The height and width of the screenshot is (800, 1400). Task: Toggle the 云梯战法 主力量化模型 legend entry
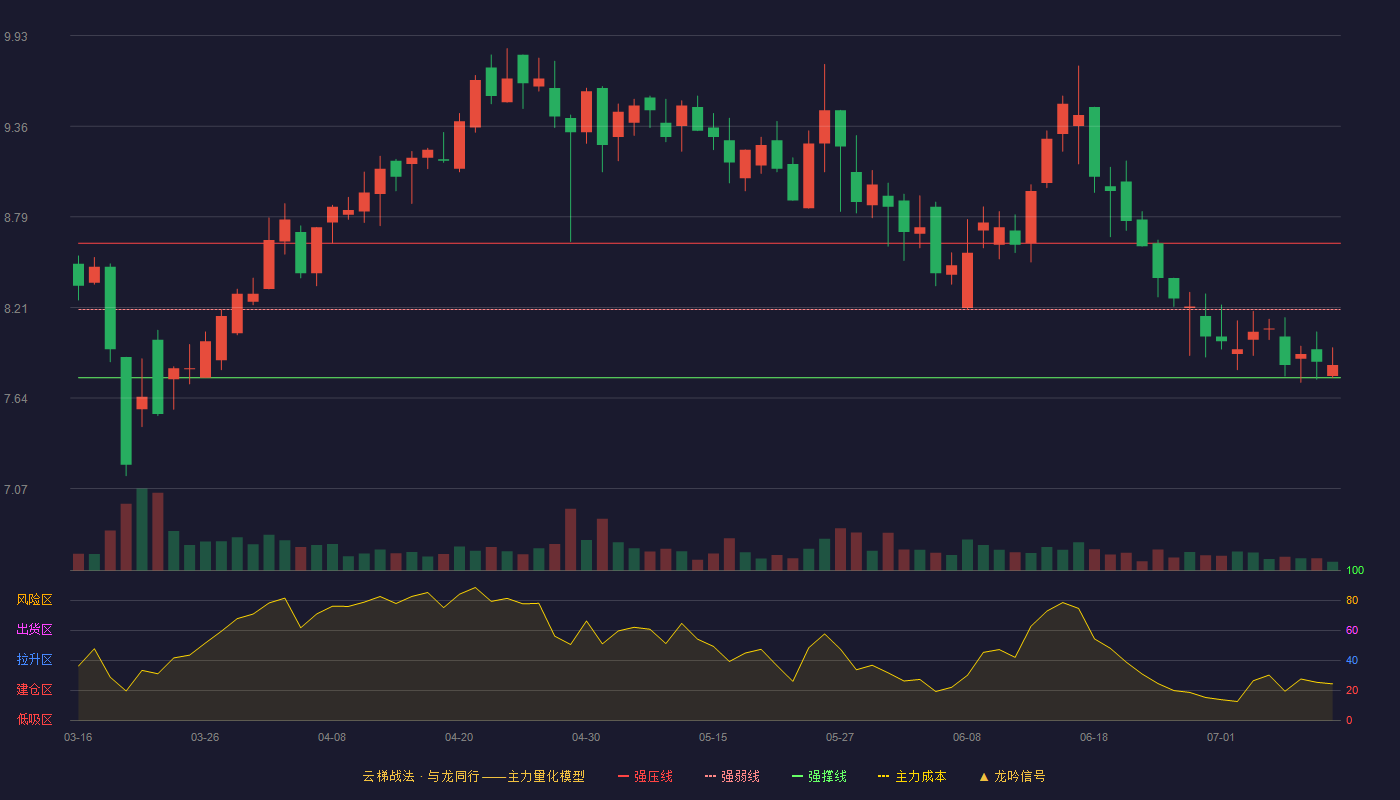tap(473, 776)
